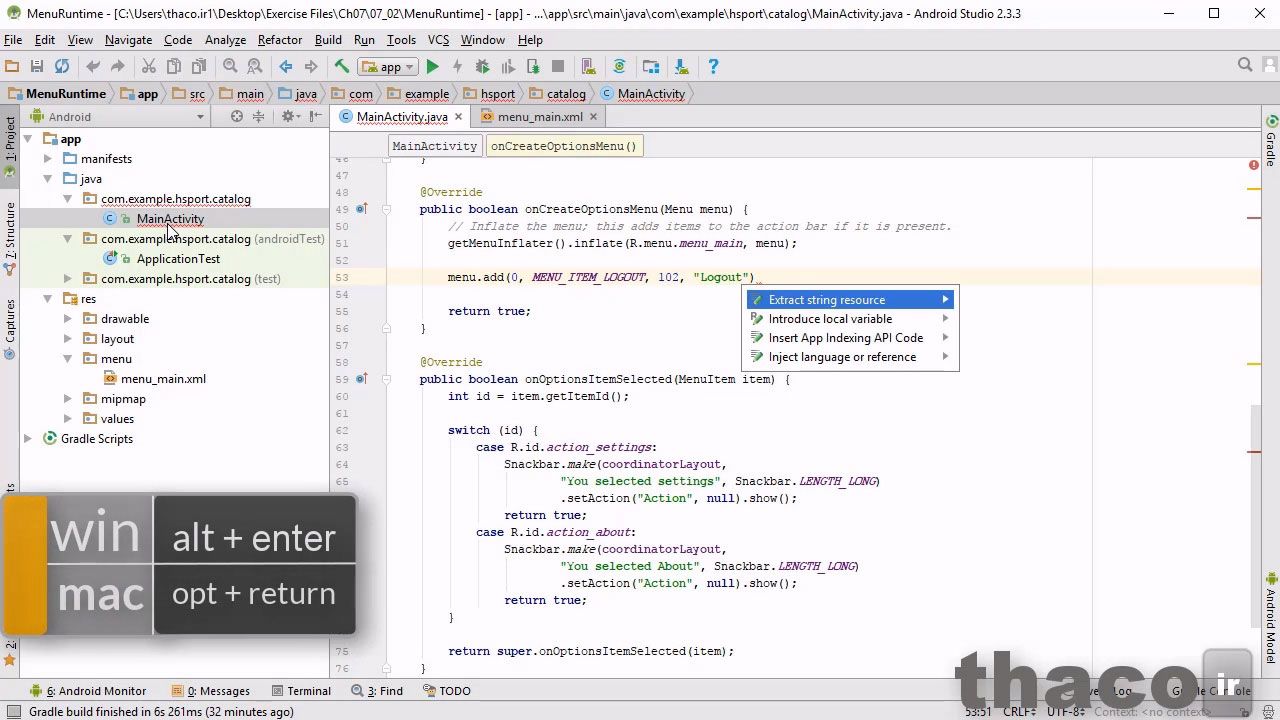This screenshot has width=1280, height=720.
Task: Click the Make Project hammer icon
Action: coord(342,66)
